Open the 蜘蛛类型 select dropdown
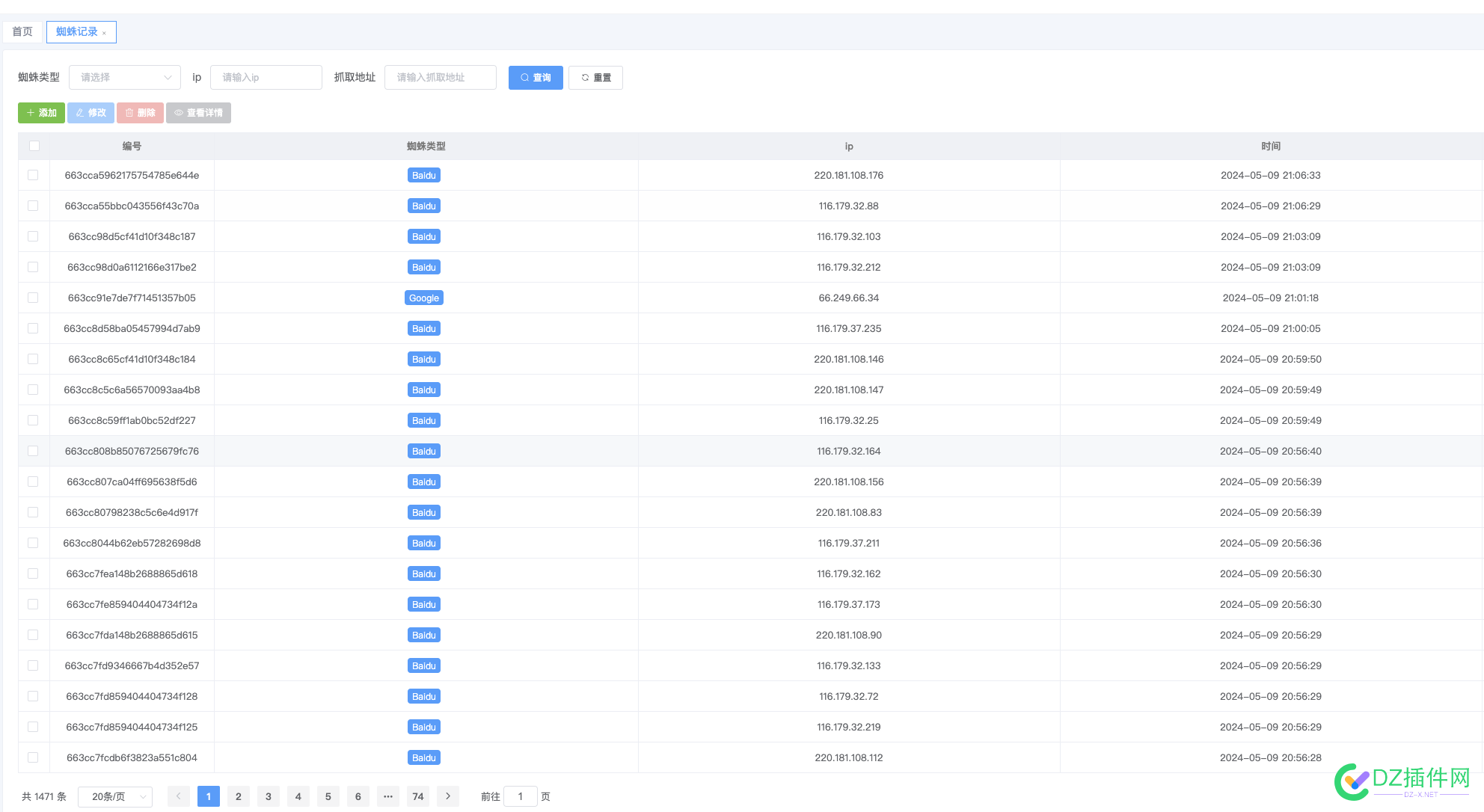The height and width of the screenshot is (812, 1484). coord(125,77)
